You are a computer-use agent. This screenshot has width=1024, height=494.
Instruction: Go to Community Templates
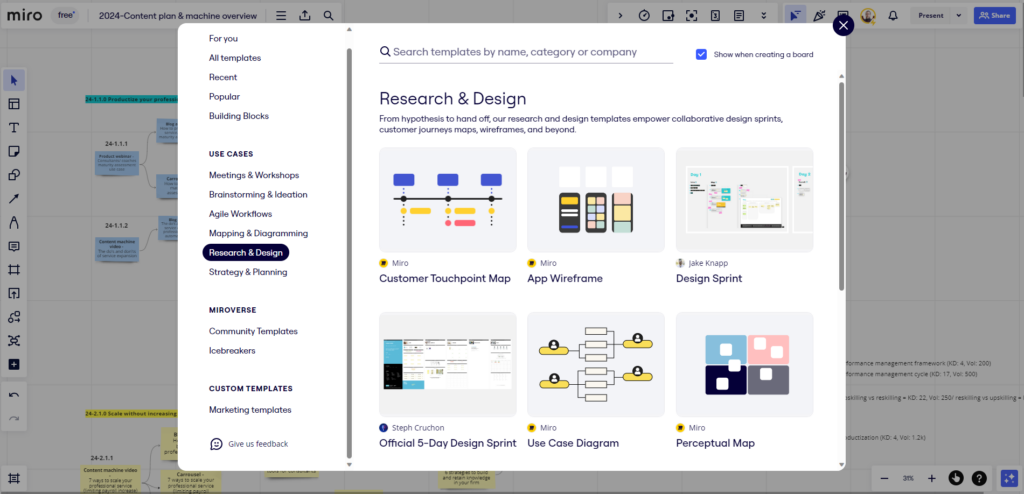pos(253,331)
